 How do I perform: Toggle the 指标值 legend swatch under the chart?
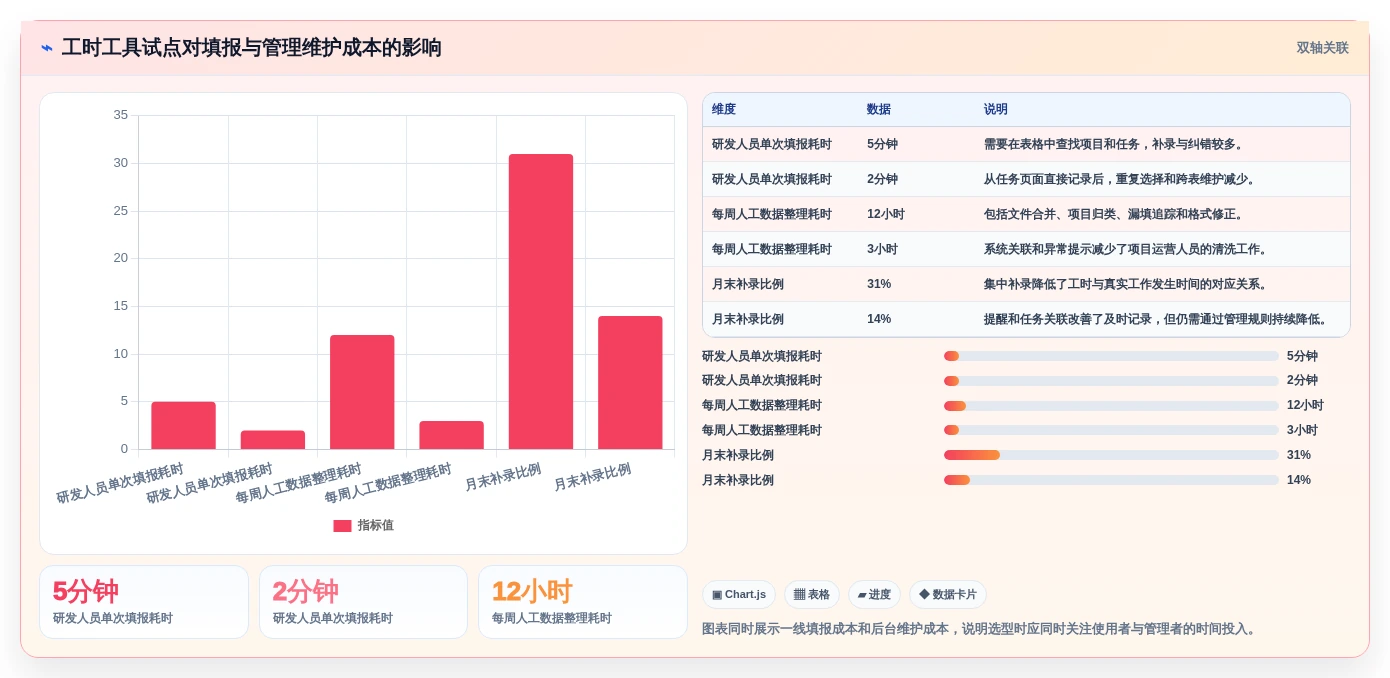click(342, 526)
